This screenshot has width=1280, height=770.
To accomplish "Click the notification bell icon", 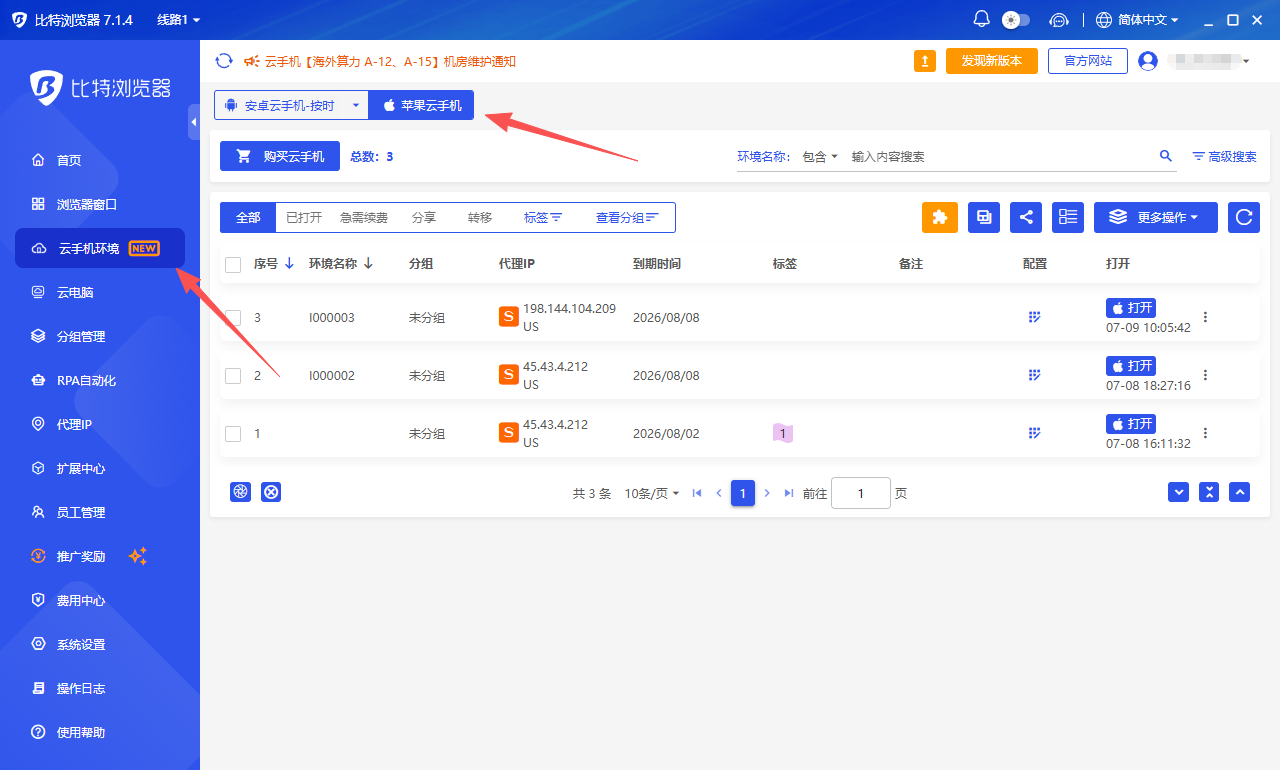I will (x=981, y=19).
